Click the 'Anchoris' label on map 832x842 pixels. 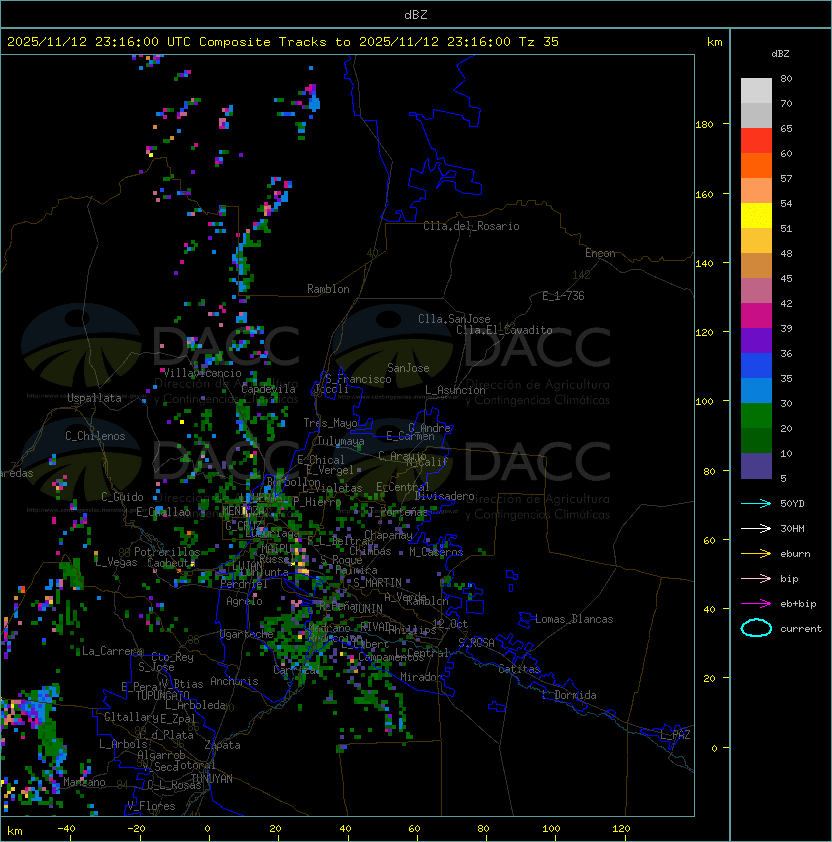click(234, 681)
